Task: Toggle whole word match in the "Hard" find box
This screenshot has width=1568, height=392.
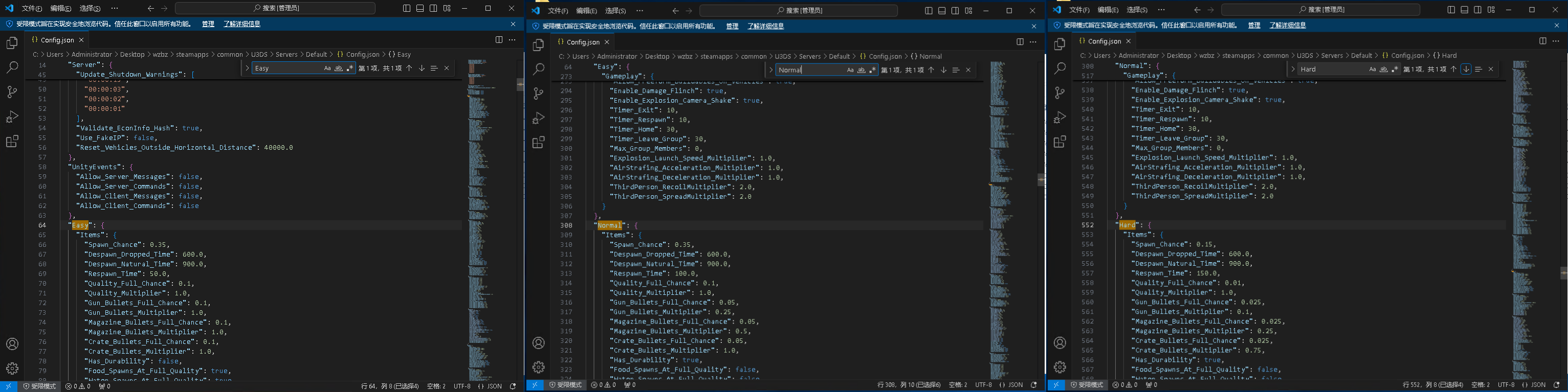Action: 1383,70
